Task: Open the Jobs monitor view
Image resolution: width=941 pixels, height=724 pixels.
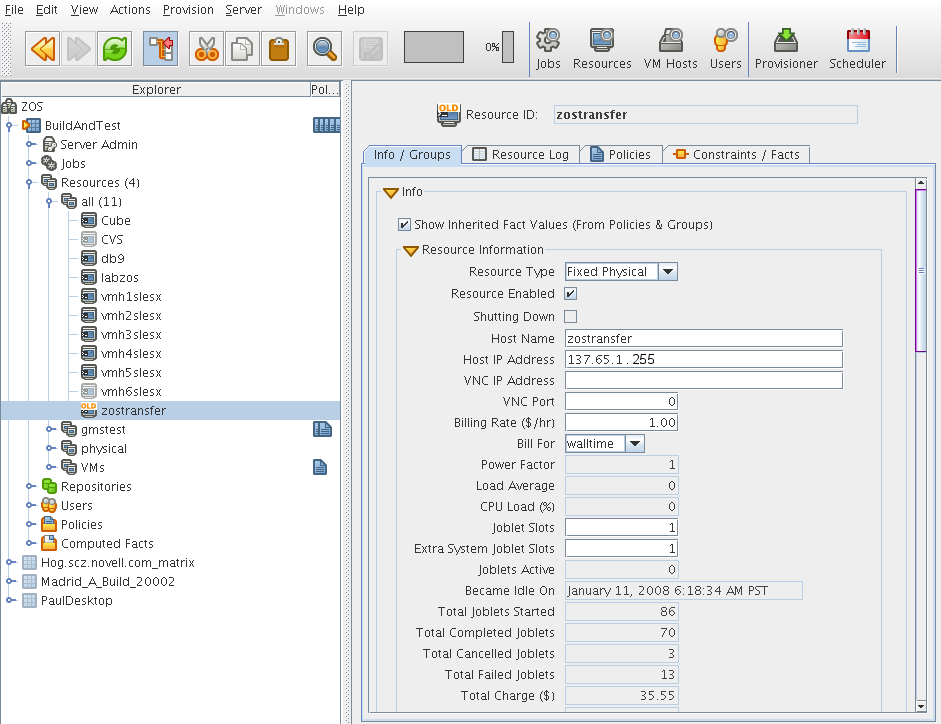Action: [548, 49]
